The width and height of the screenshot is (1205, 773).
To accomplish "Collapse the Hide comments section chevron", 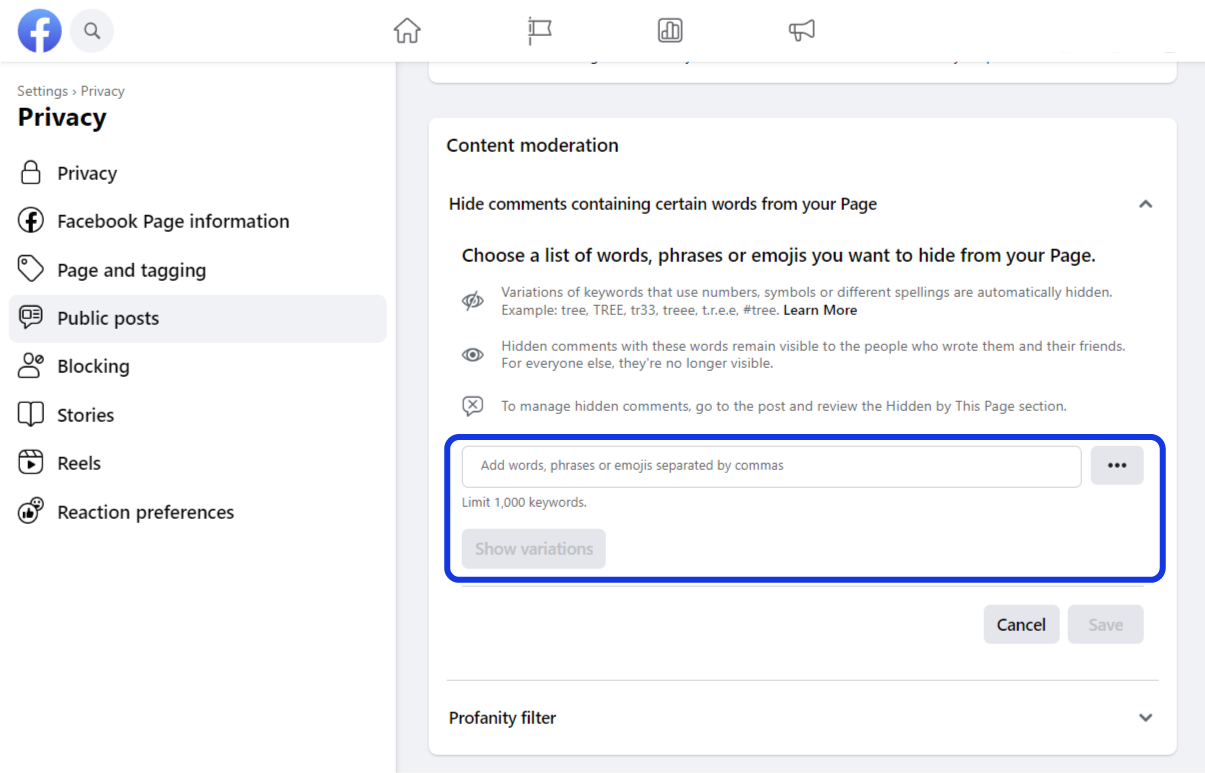I will click(1145, 203).
